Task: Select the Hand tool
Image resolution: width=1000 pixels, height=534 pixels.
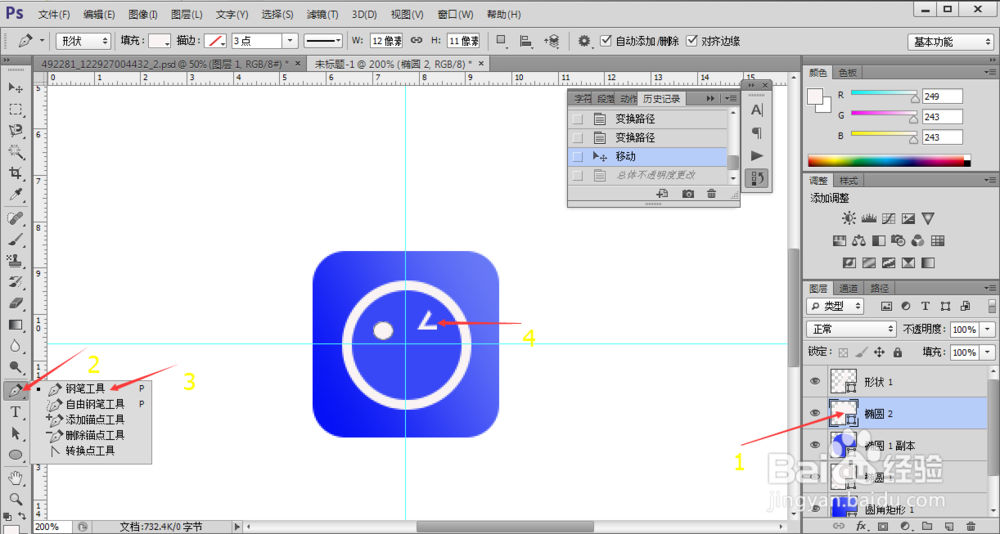Action: tap(16, 478)
